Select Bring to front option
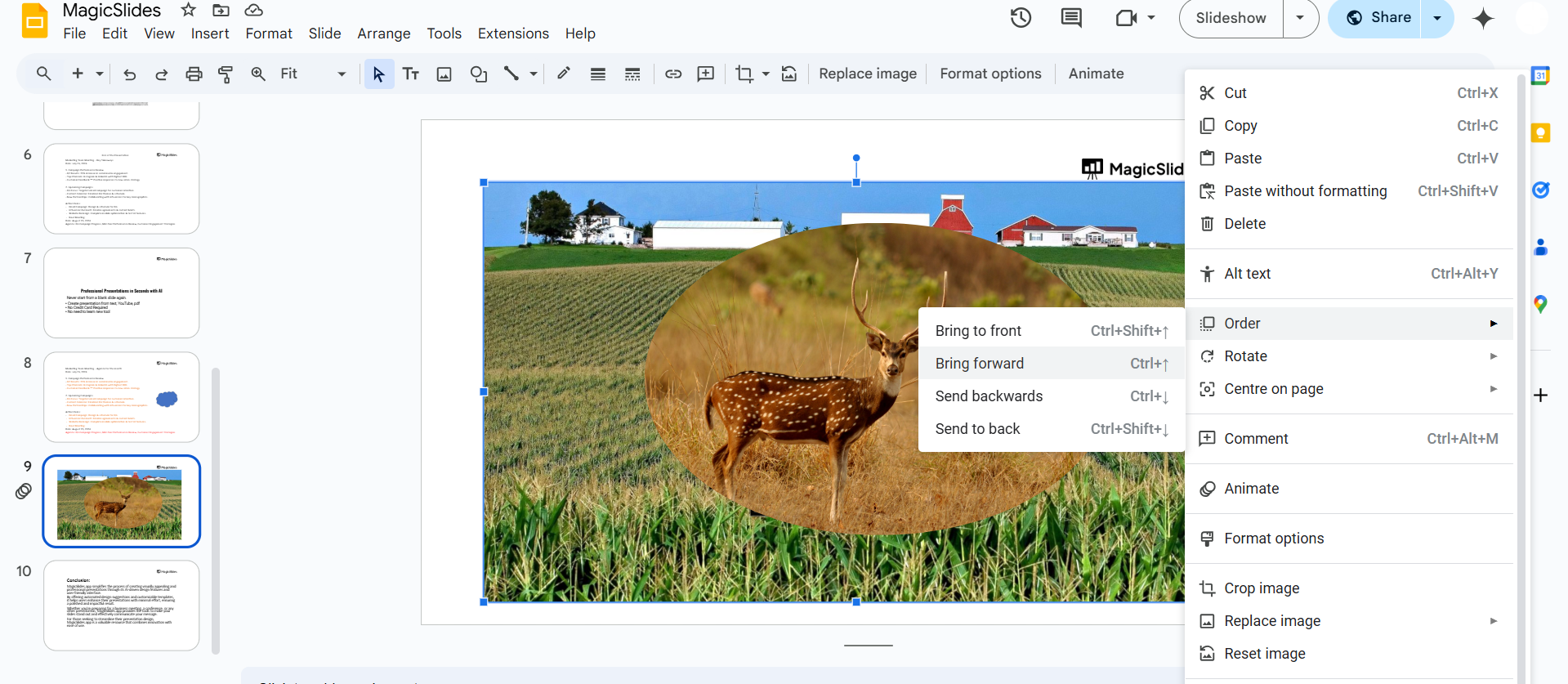1568x684 pixels. (978, 331)
